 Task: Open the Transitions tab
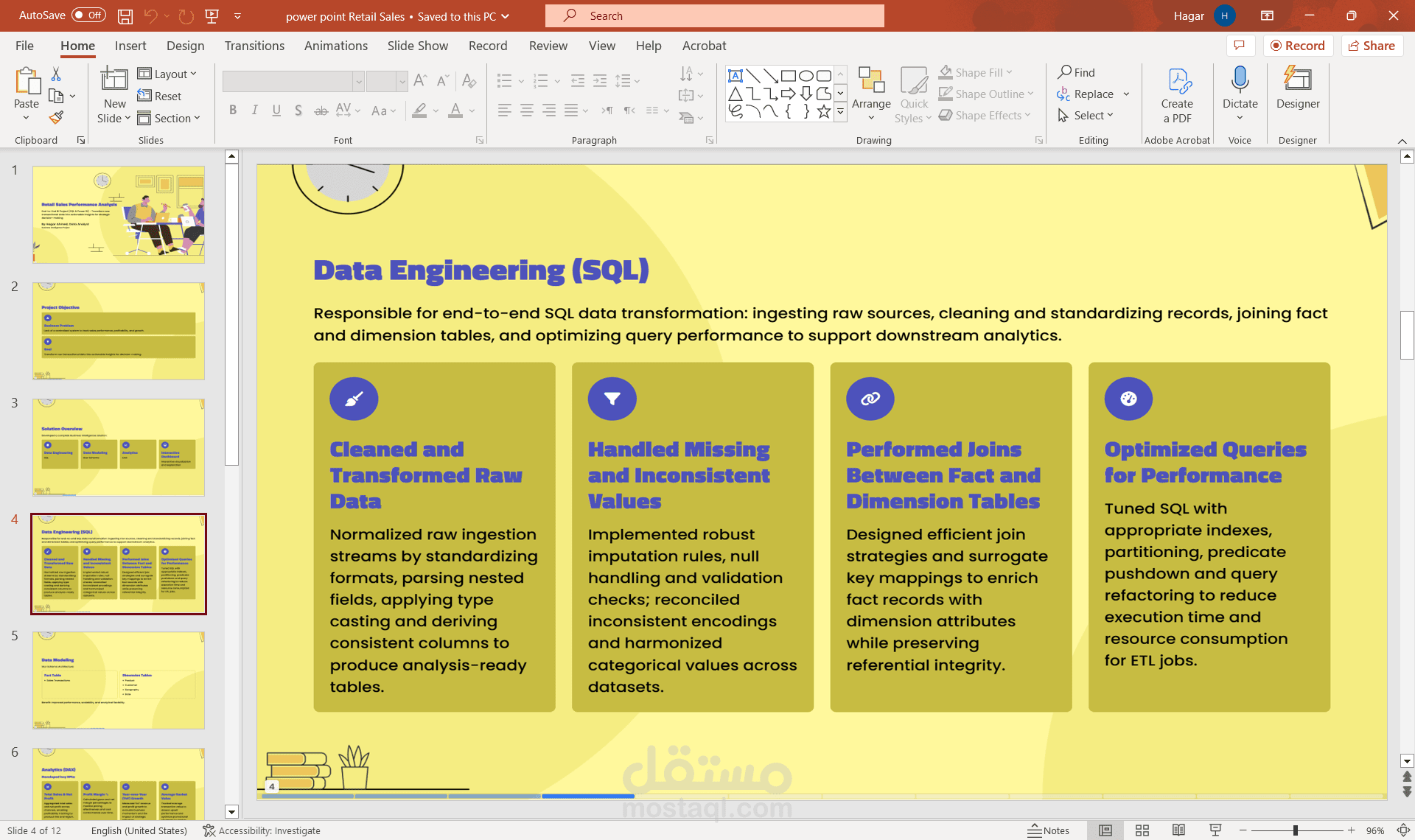point(254,46)
